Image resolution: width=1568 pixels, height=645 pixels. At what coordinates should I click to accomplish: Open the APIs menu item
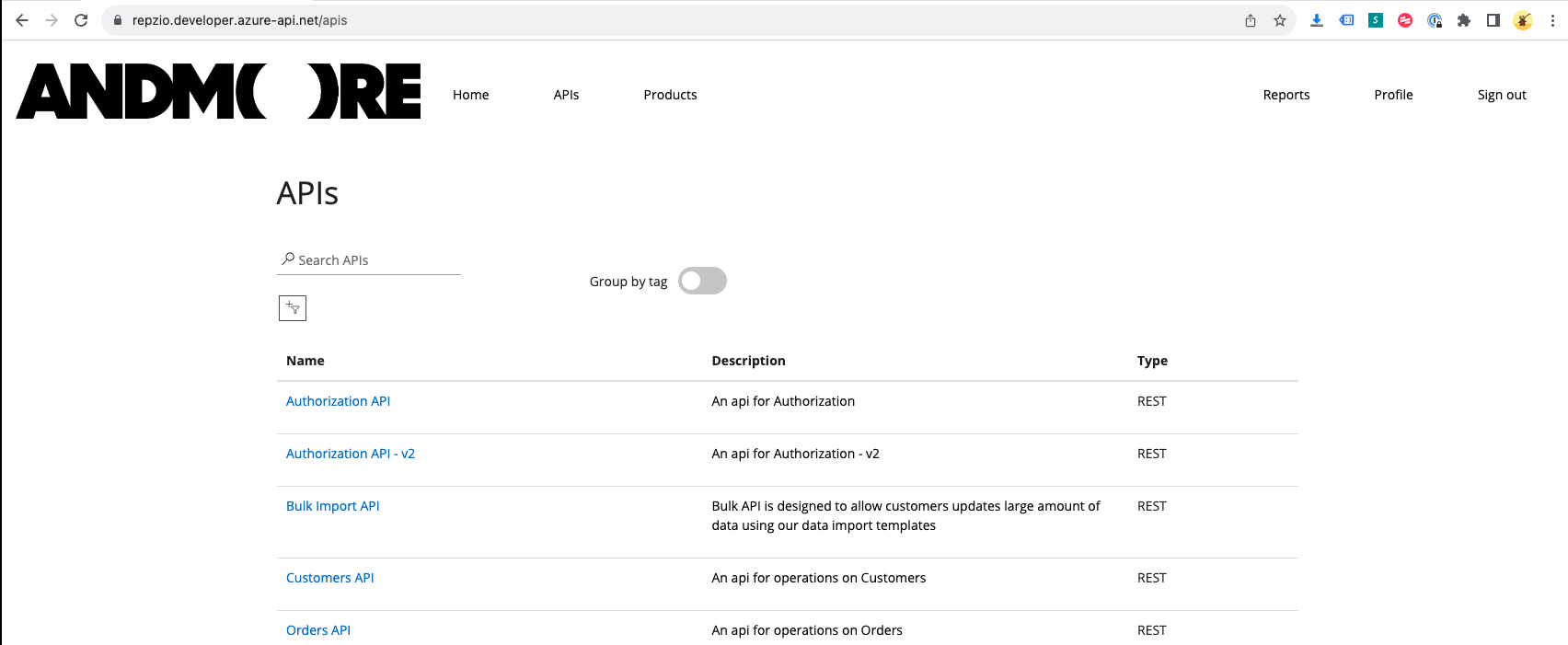[x=566, y=95]
